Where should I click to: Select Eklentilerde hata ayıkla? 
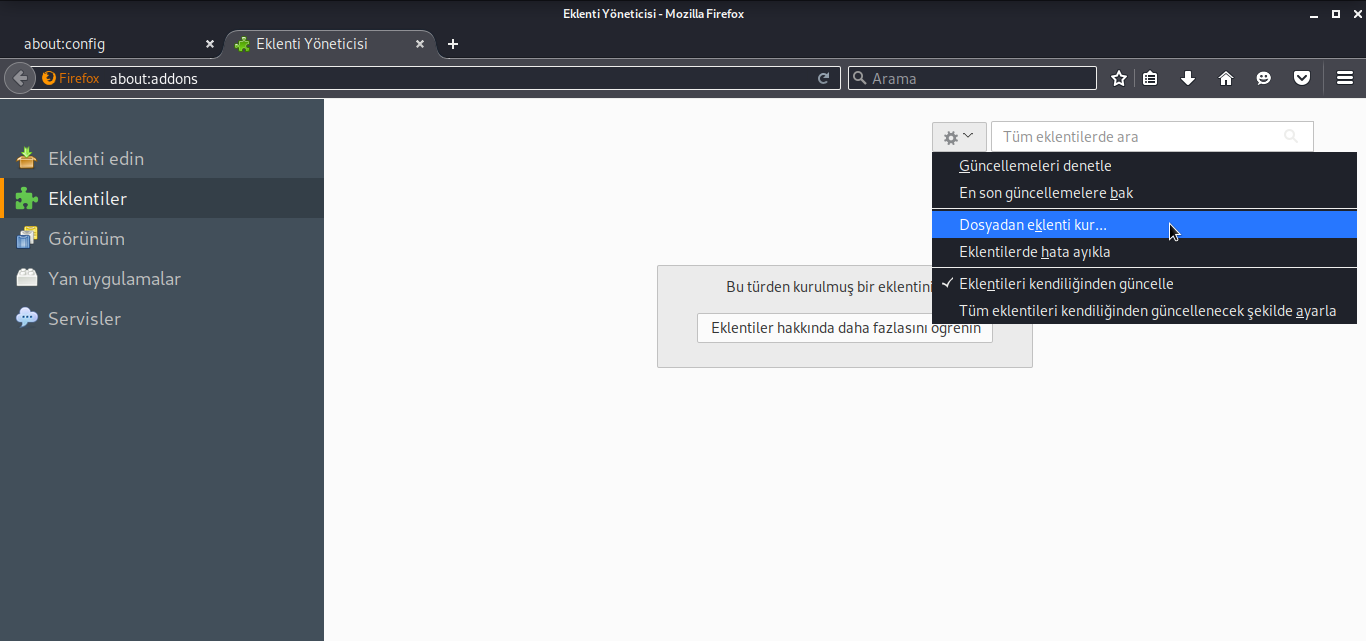pos(1144,252)
